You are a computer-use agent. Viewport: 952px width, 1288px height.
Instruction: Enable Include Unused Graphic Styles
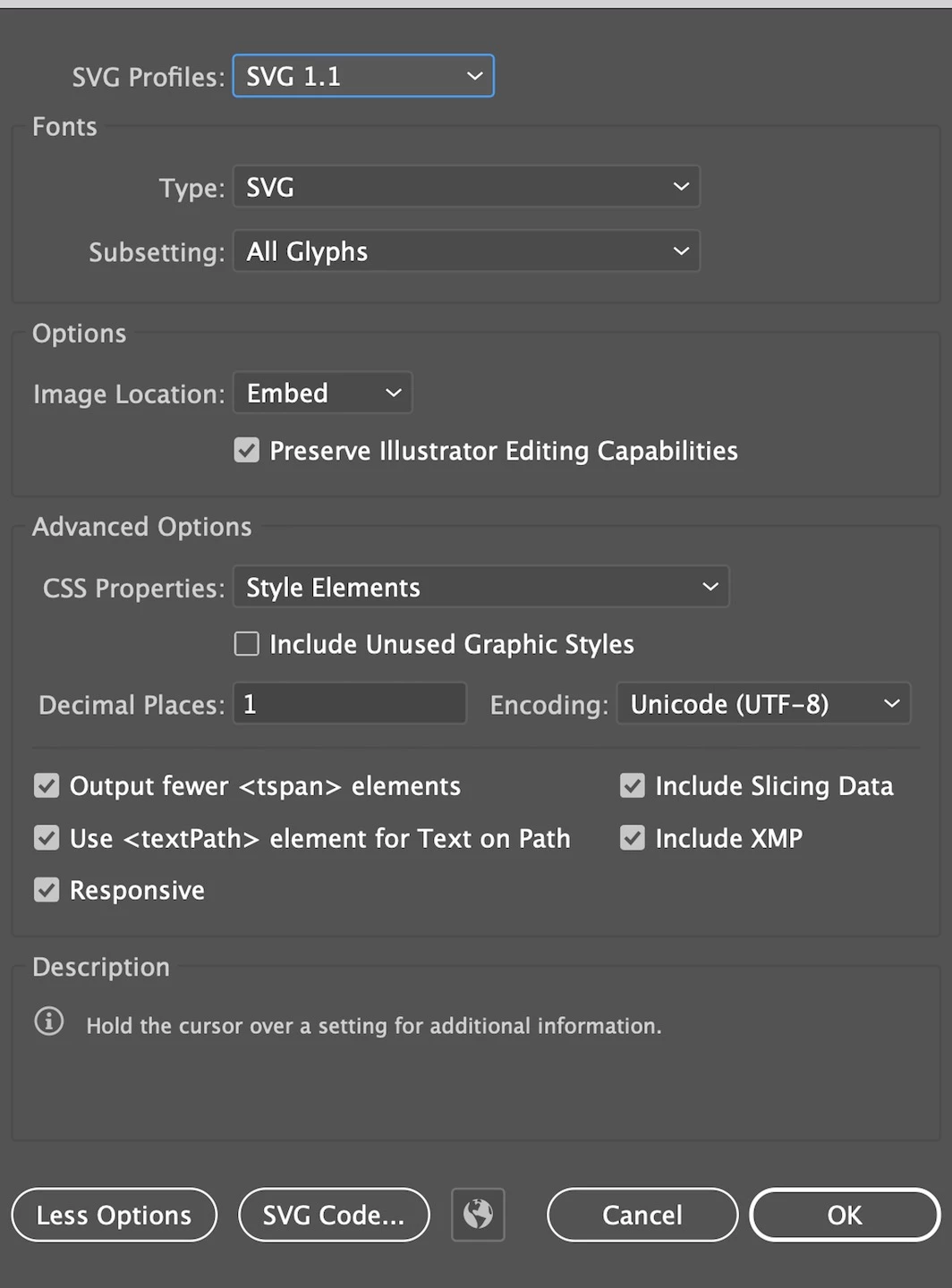247,644
